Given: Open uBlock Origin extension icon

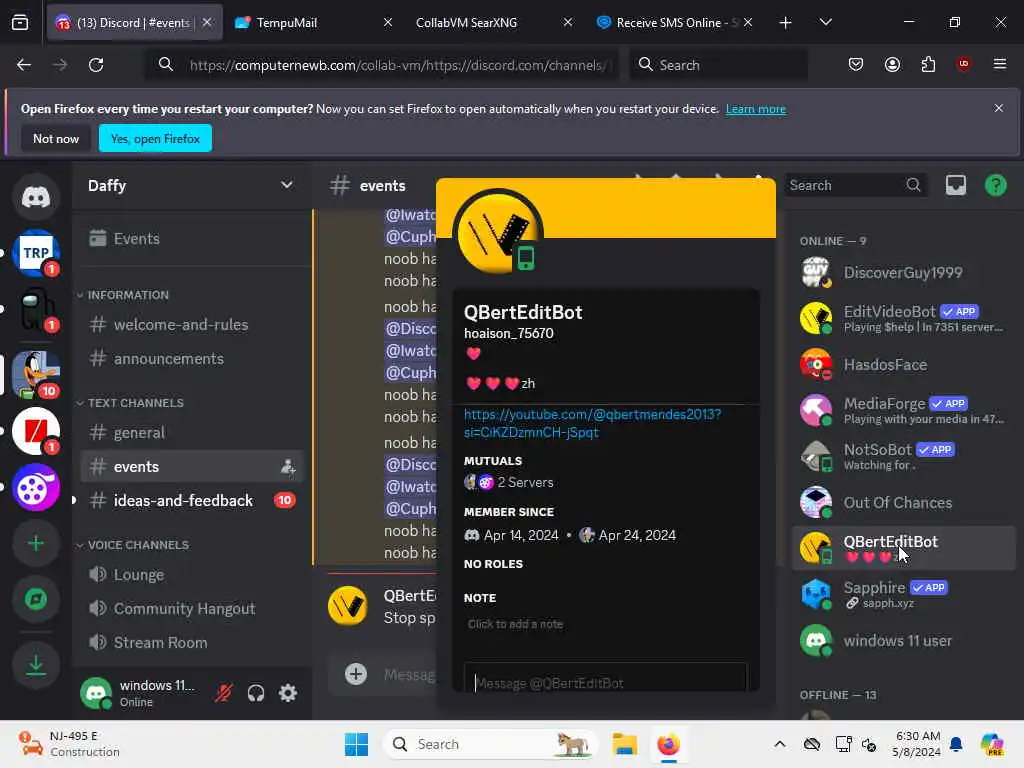Looking at the screenshot, I should coord(963,64).
